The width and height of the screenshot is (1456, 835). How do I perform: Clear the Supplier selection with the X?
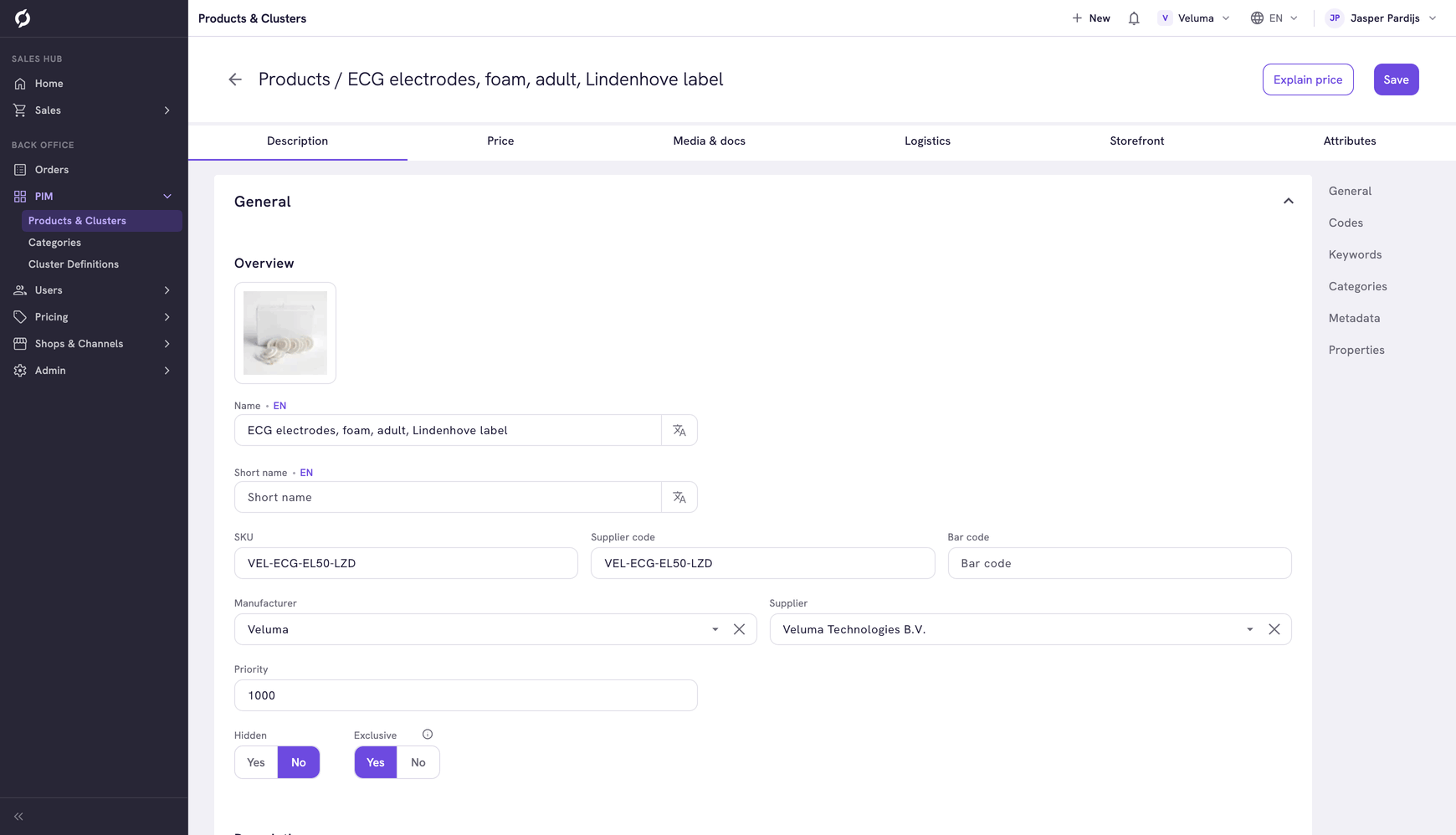(1274, 629)
